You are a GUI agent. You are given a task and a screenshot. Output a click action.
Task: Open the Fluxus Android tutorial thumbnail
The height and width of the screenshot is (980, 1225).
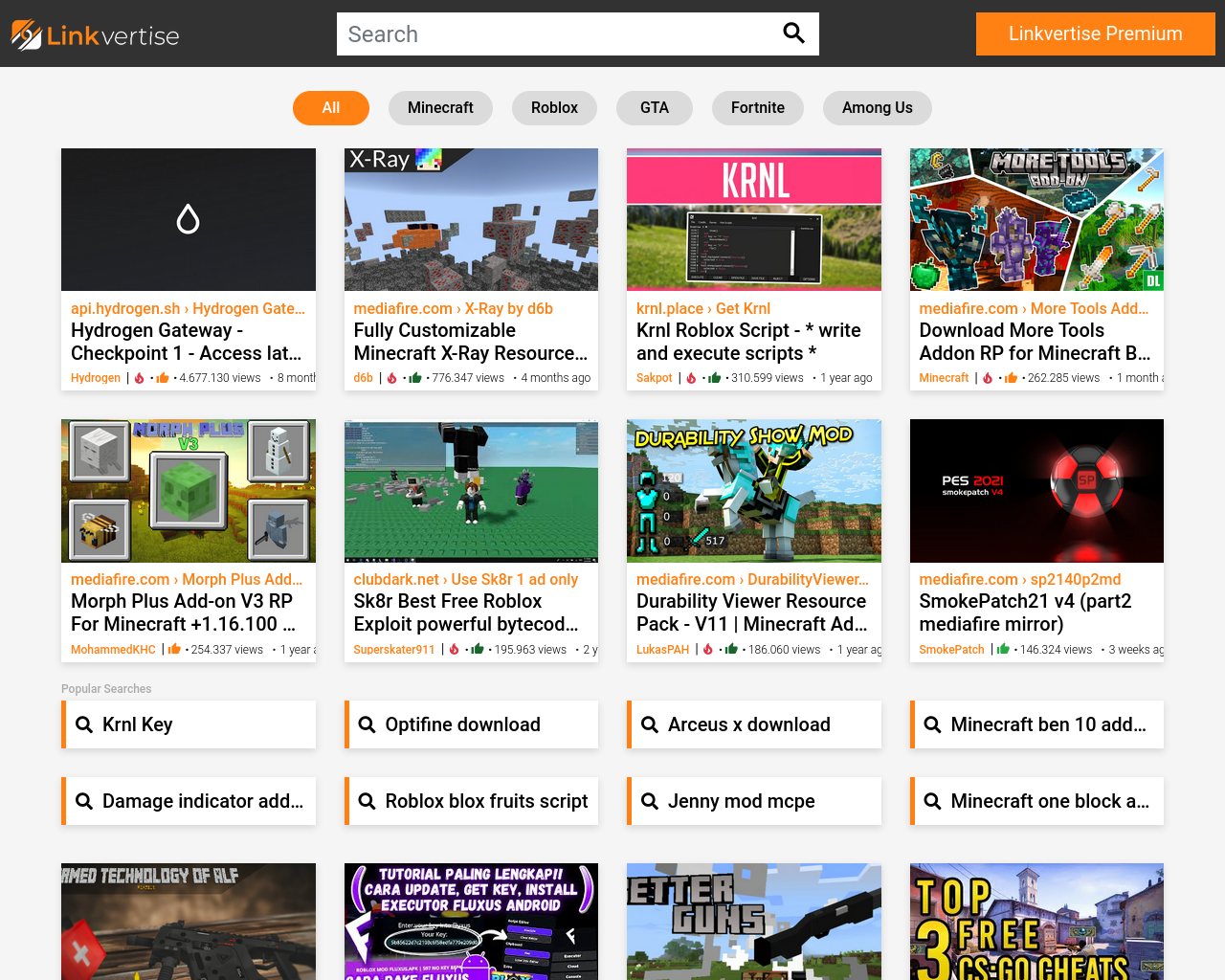click(471, 922)
